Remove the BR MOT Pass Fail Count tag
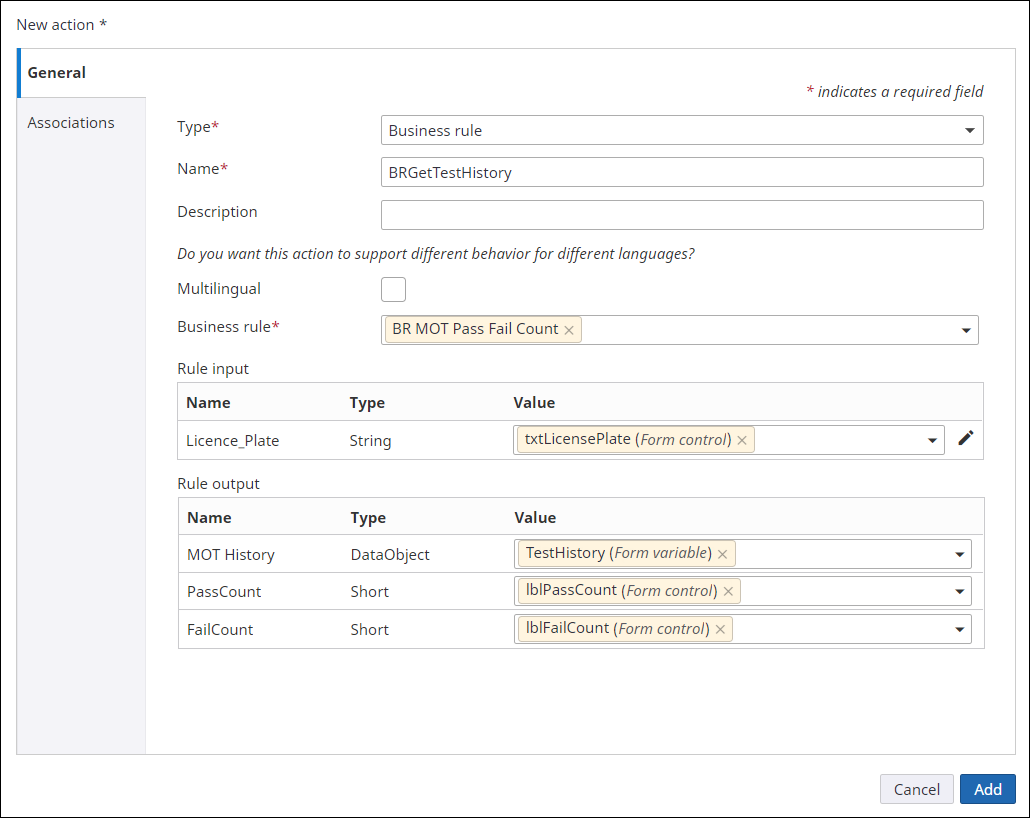This screenshot has width=1030, height=818. 569,330
